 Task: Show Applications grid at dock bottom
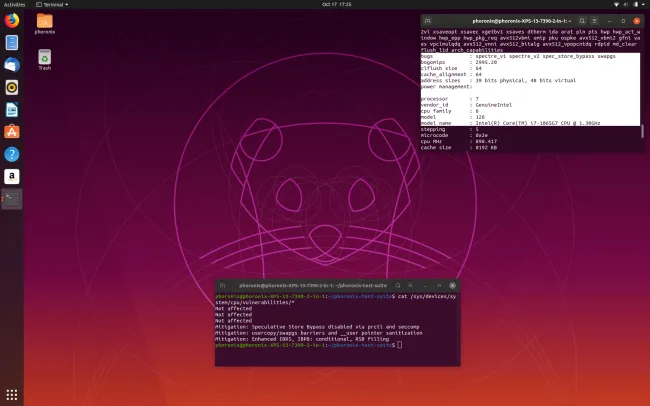12,395
